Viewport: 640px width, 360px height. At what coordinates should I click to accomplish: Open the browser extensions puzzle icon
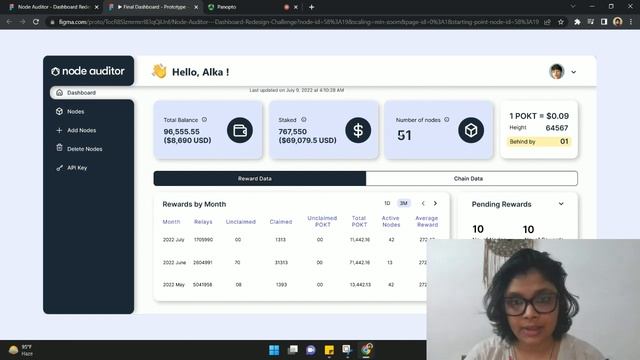(x=577, y=22)
